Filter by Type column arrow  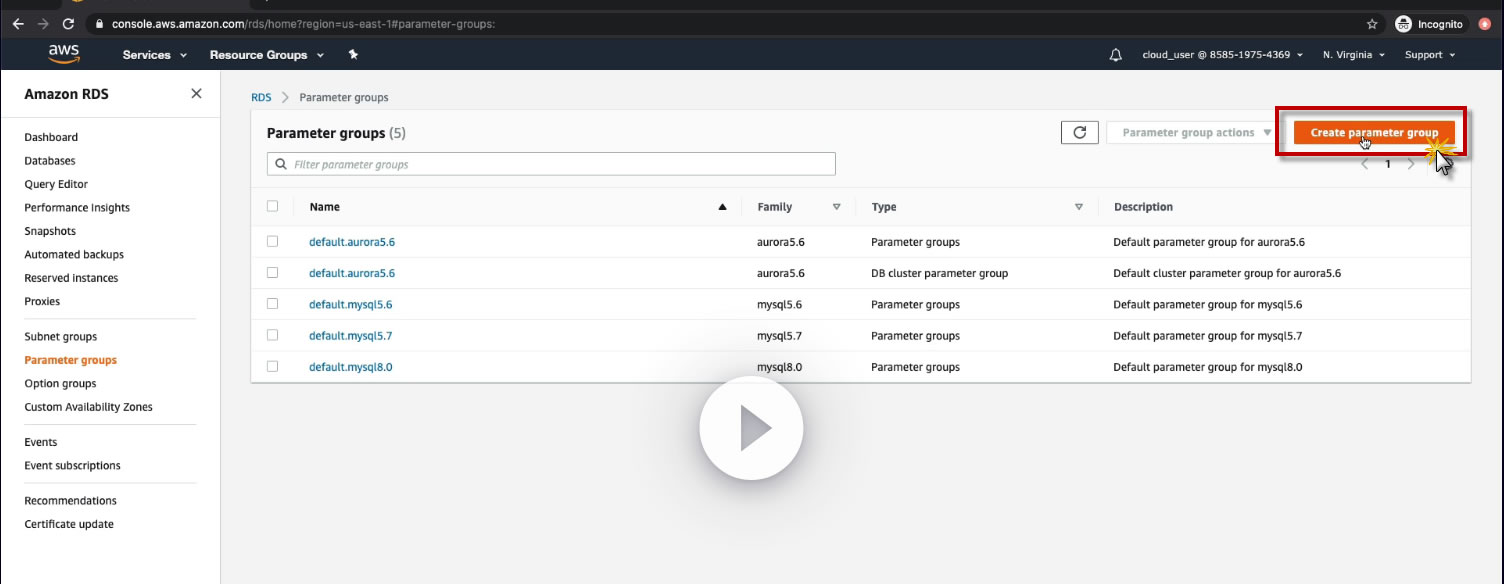pos(1079,207)
